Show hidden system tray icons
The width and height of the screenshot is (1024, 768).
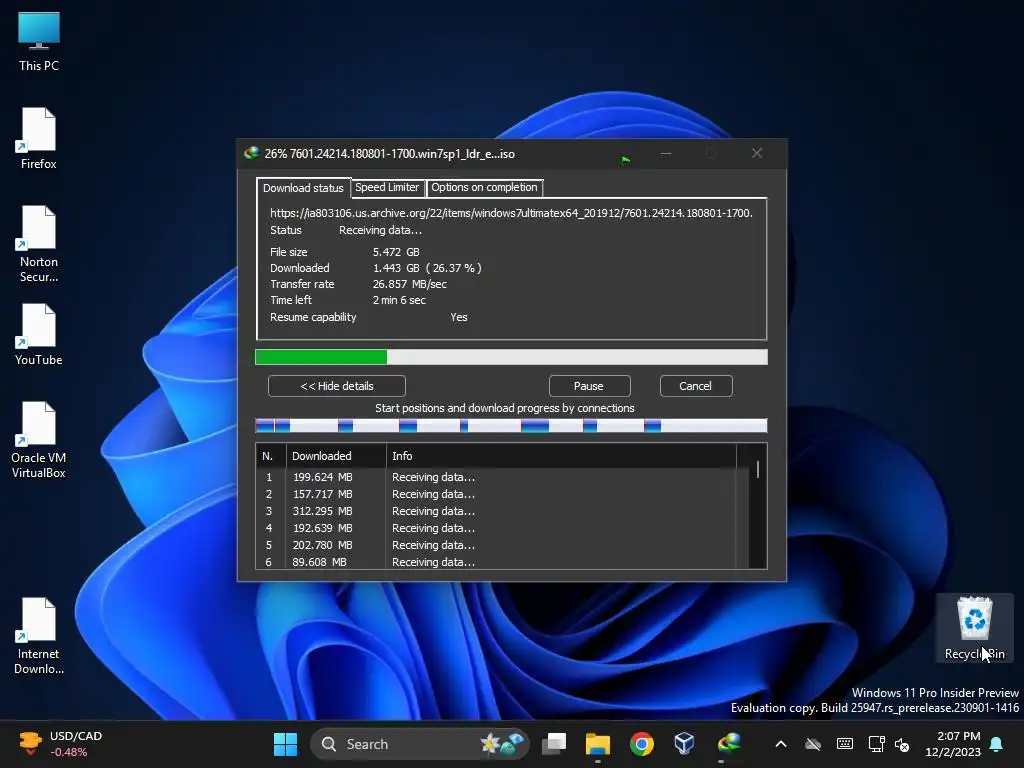[x=781, y=744]
